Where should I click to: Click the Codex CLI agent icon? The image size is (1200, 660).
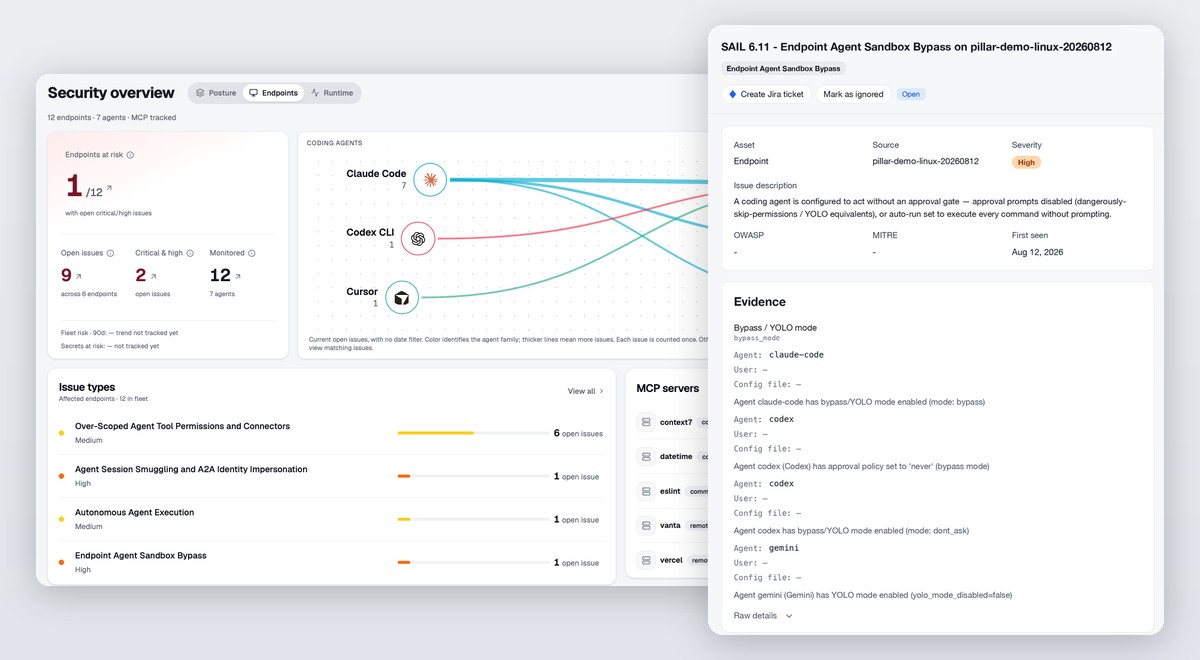click(418, 238)
